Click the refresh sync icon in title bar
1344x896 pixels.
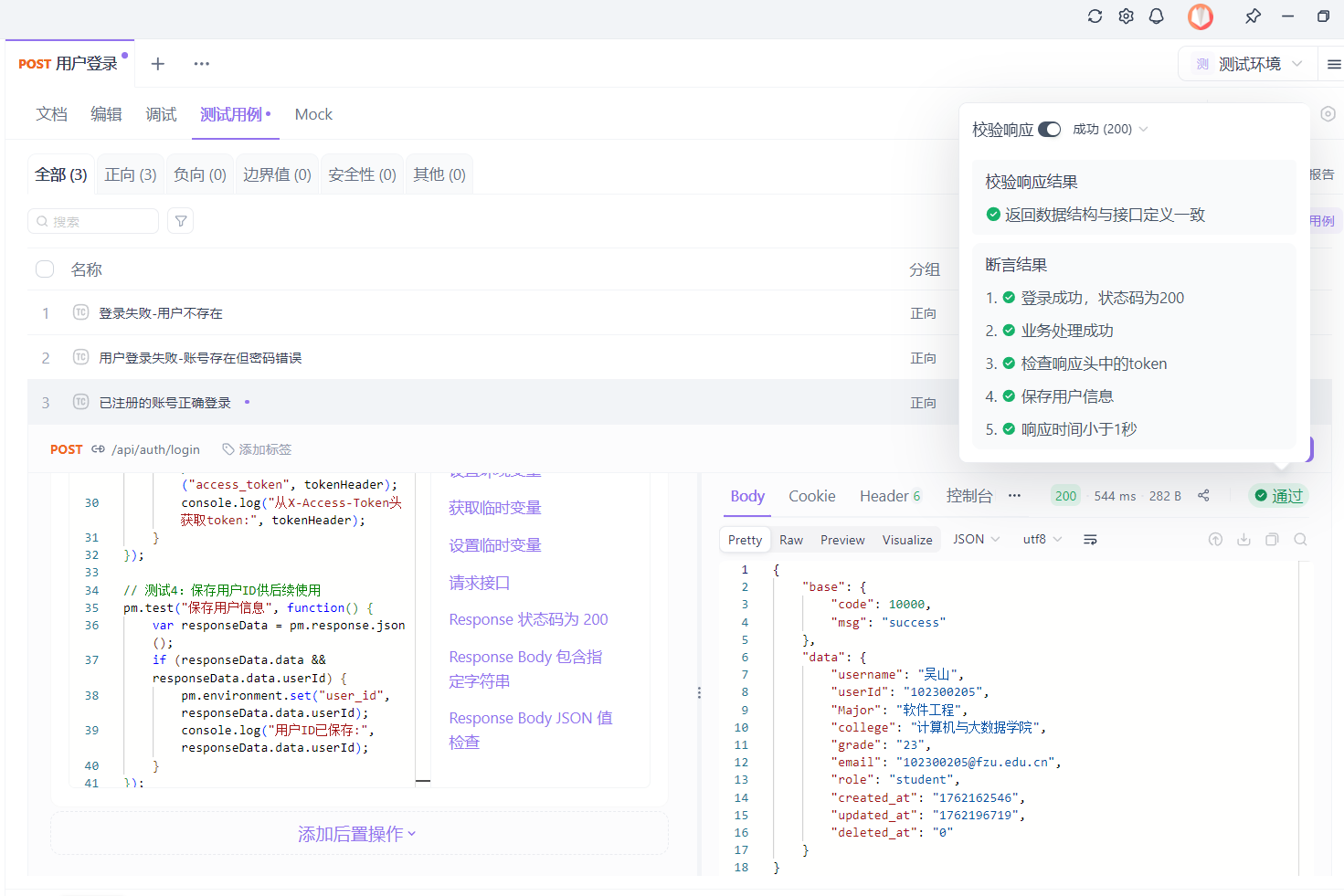tap(1095, 16)
